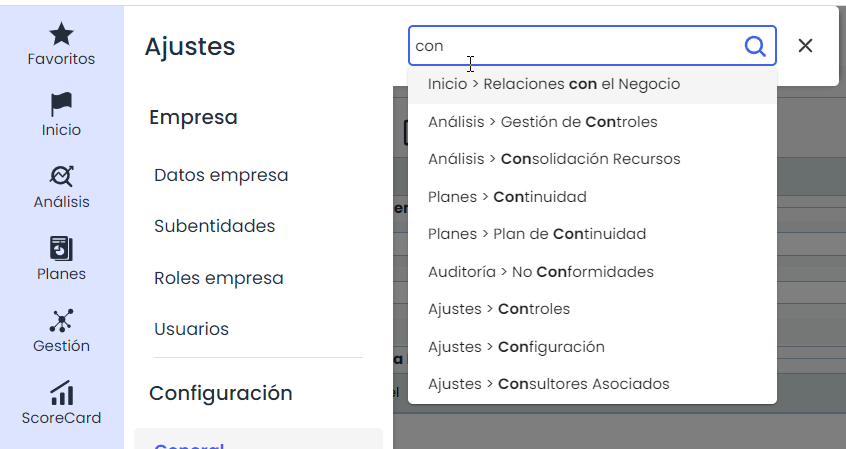846x449 pixels.
Task: Open the Análisis sidebar icon
Action: tap(61, 177)
